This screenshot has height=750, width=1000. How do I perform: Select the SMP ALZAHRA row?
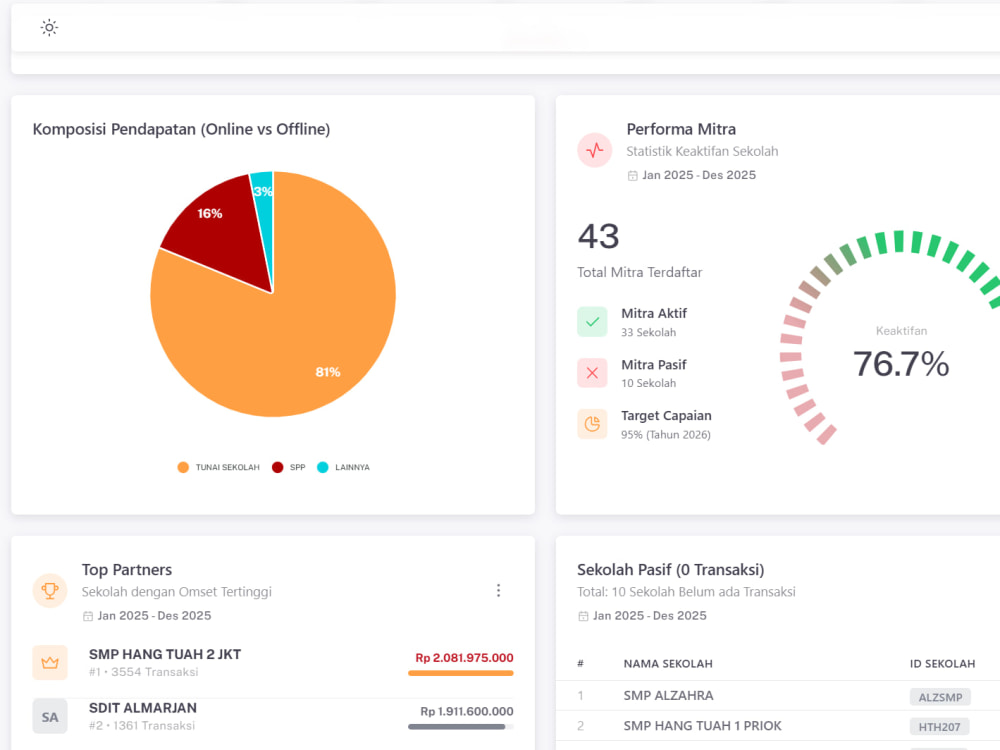click(x=778, y=696)
